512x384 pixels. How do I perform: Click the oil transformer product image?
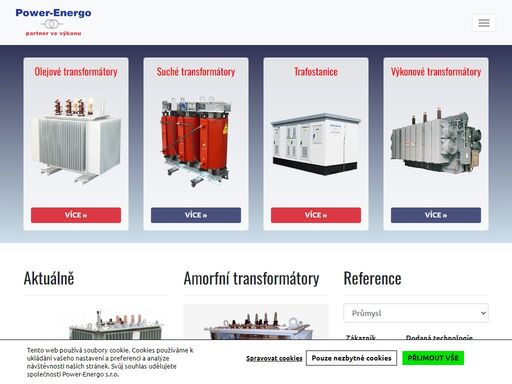76,140
